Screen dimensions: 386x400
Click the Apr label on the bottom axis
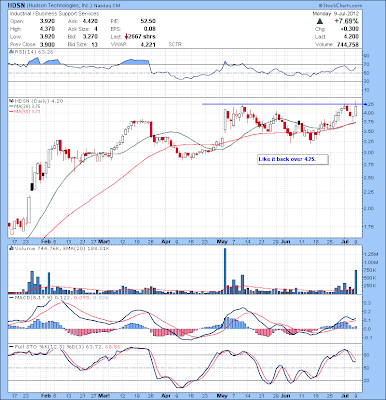click(x=166, y=396)
